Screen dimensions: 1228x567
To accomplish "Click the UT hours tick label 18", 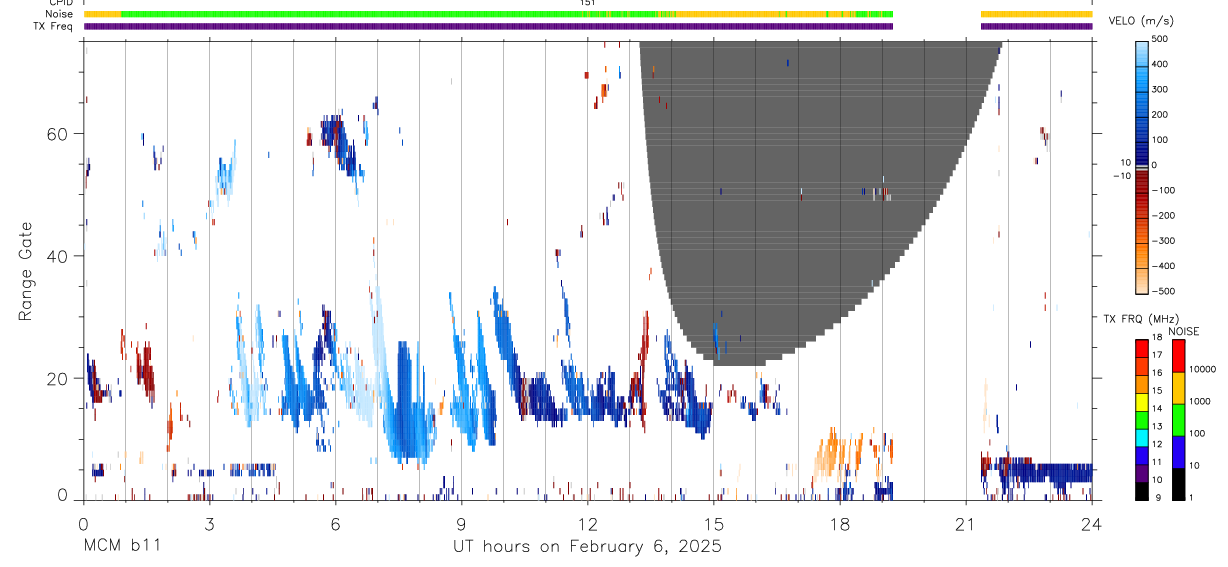I will pos(840,523).
